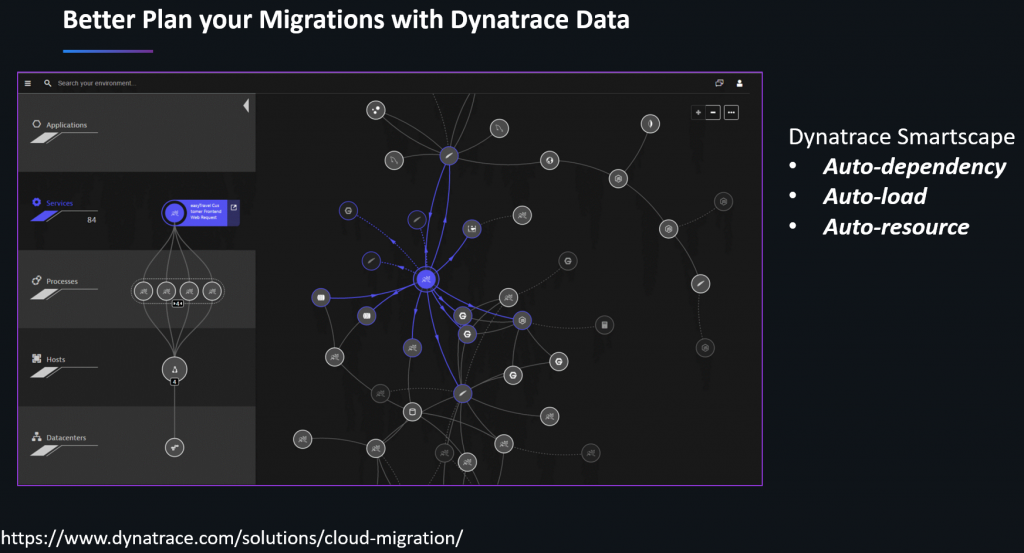Collapse the Smartscape layers sidebar arrow
1024x553 pixels.
[x=246, y=105]
